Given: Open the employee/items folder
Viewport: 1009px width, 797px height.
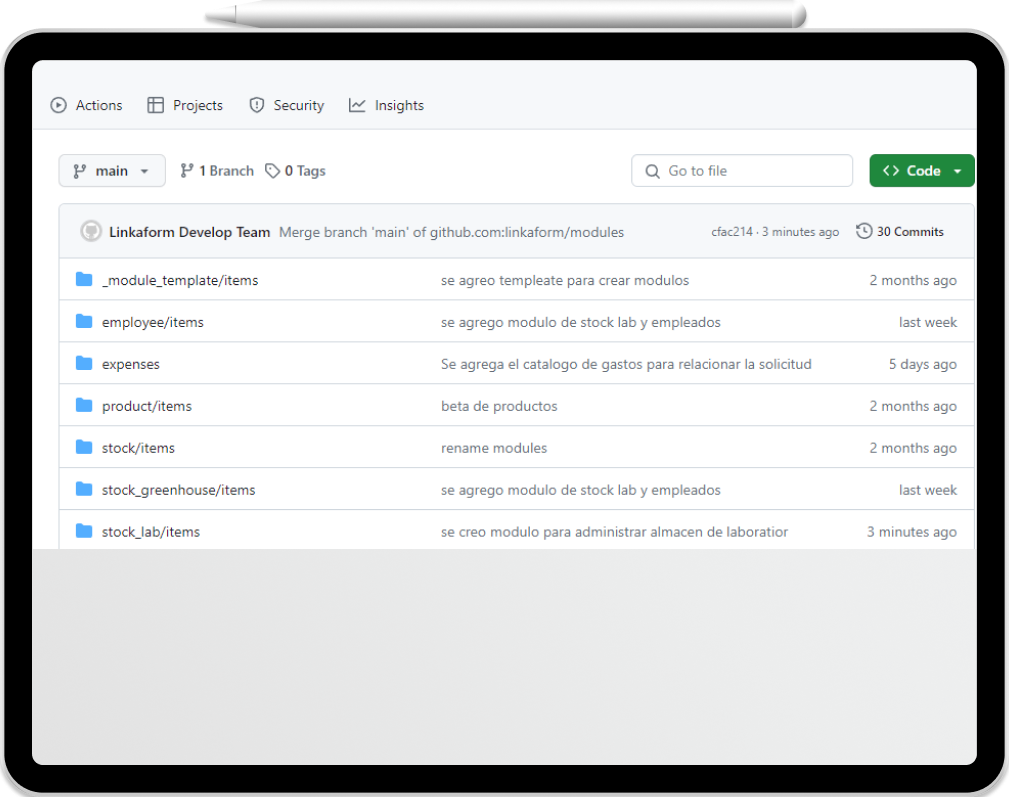Looking at the screenshot, I should tap(153, 322).
